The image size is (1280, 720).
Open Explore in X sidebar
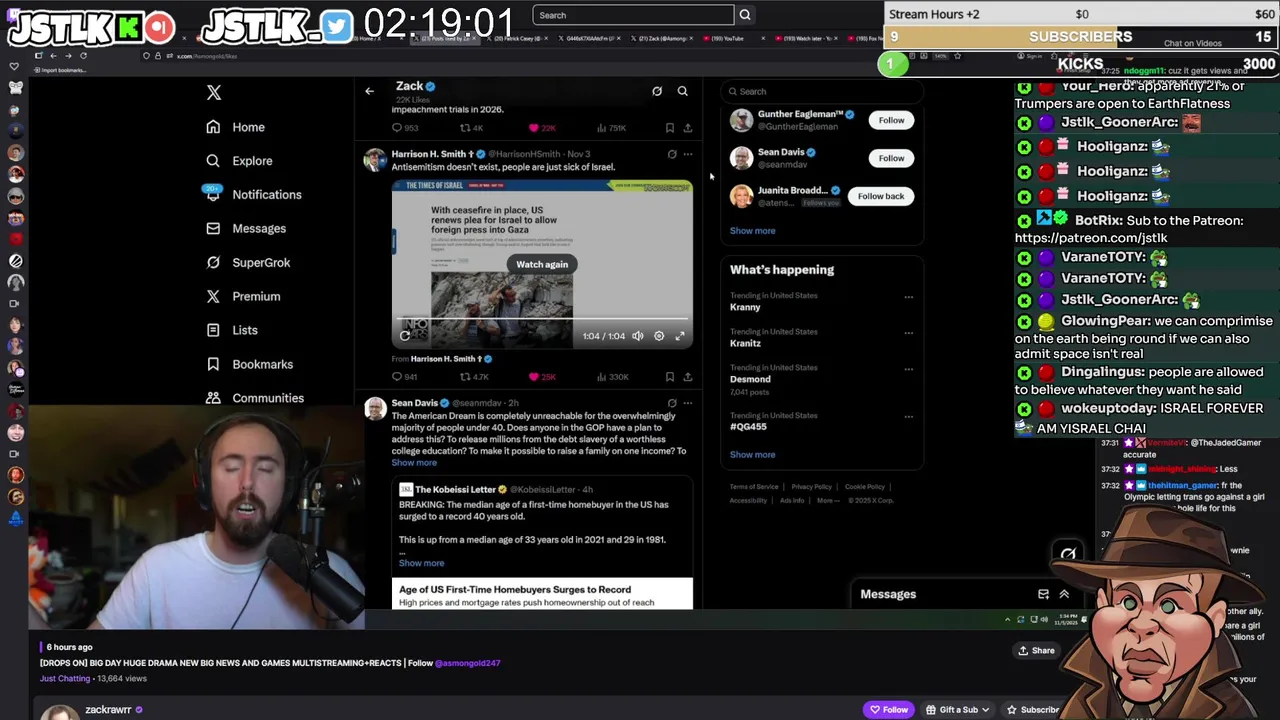(239, 161)
